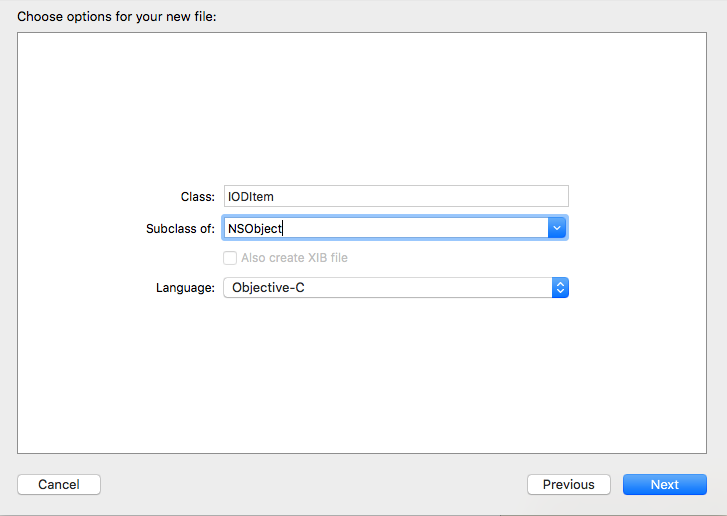Click the Language popup up-down arrows
The height and width of the screenshot is (516, 727).
click(560, 288)
